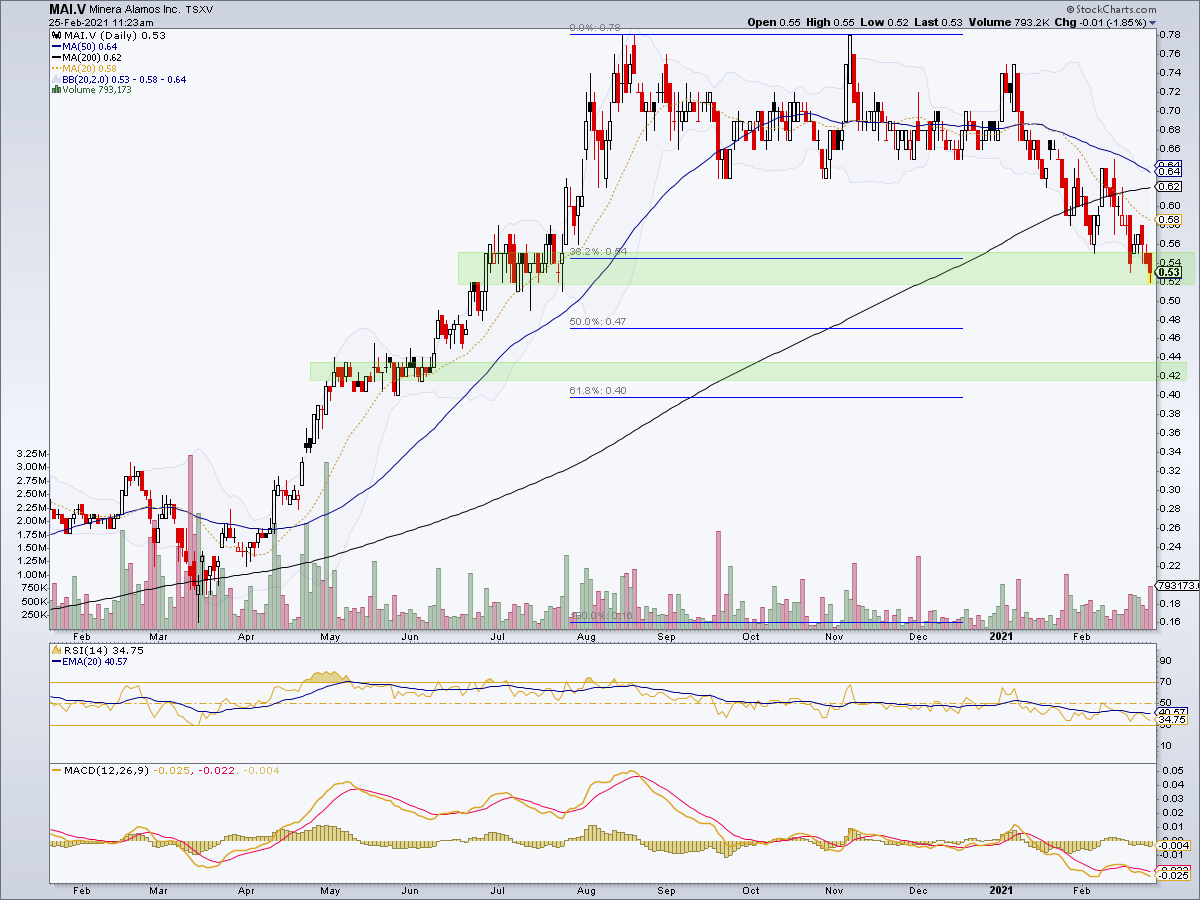Viewport: 1200px width, 900px height.
Task: Click the 90 level on RSI axis
Action: (x=1165, y=660)
